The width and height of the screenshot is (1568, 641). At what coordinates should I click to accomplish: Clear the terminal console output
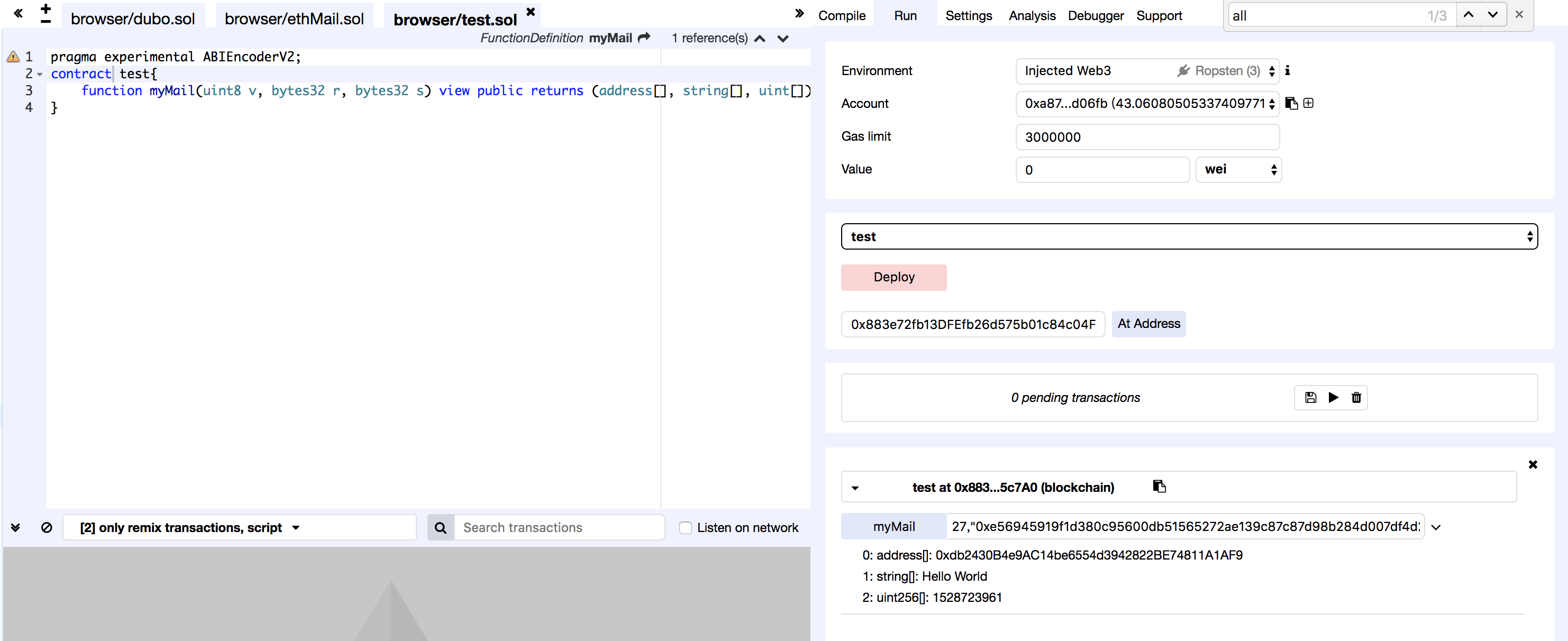[x=47, y=527]
